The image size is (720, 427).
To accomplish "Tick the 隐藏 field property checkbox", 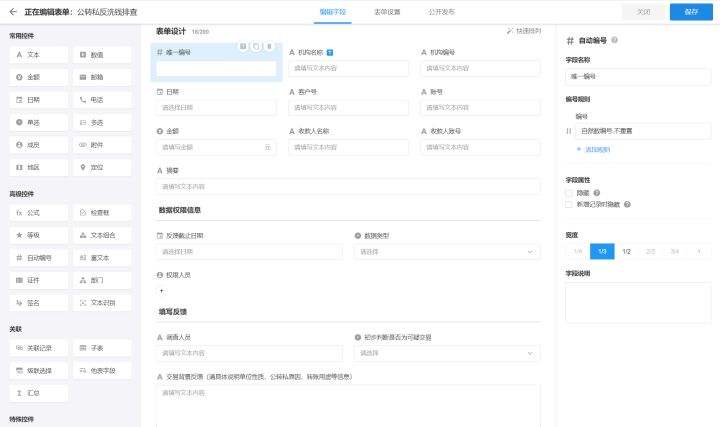I will click(x=569, y=193).
